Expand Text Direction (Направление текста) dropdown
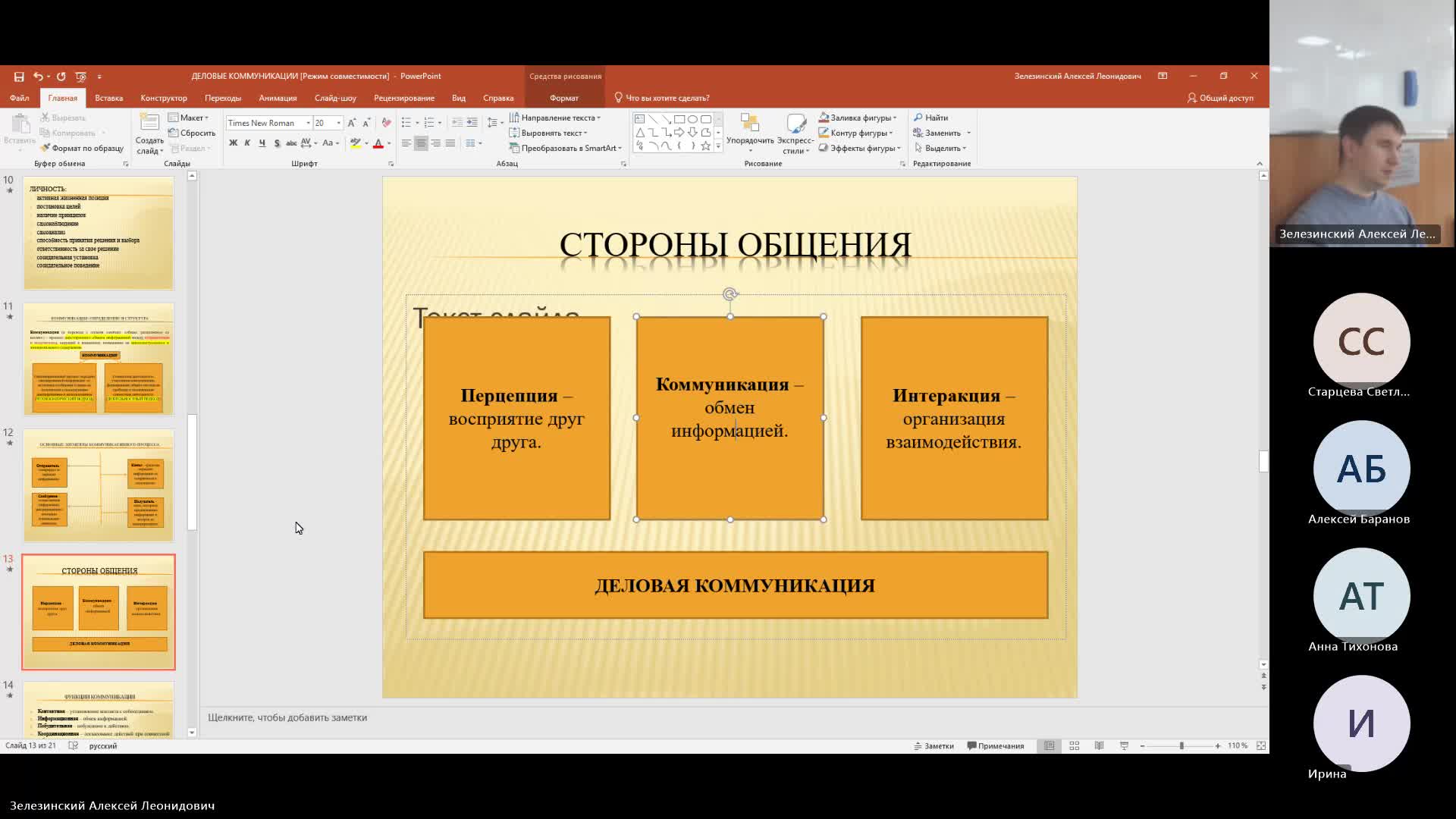 555,118
